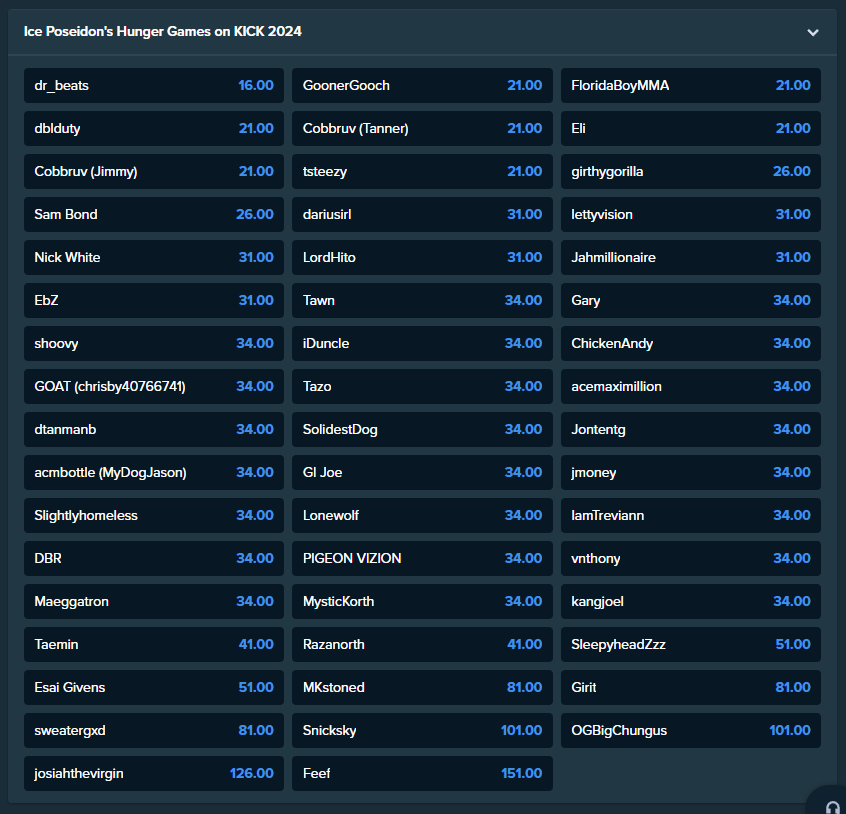Bet on shoovy at 34.00
This screenshot has width=846, height=814.
(154, 344)
